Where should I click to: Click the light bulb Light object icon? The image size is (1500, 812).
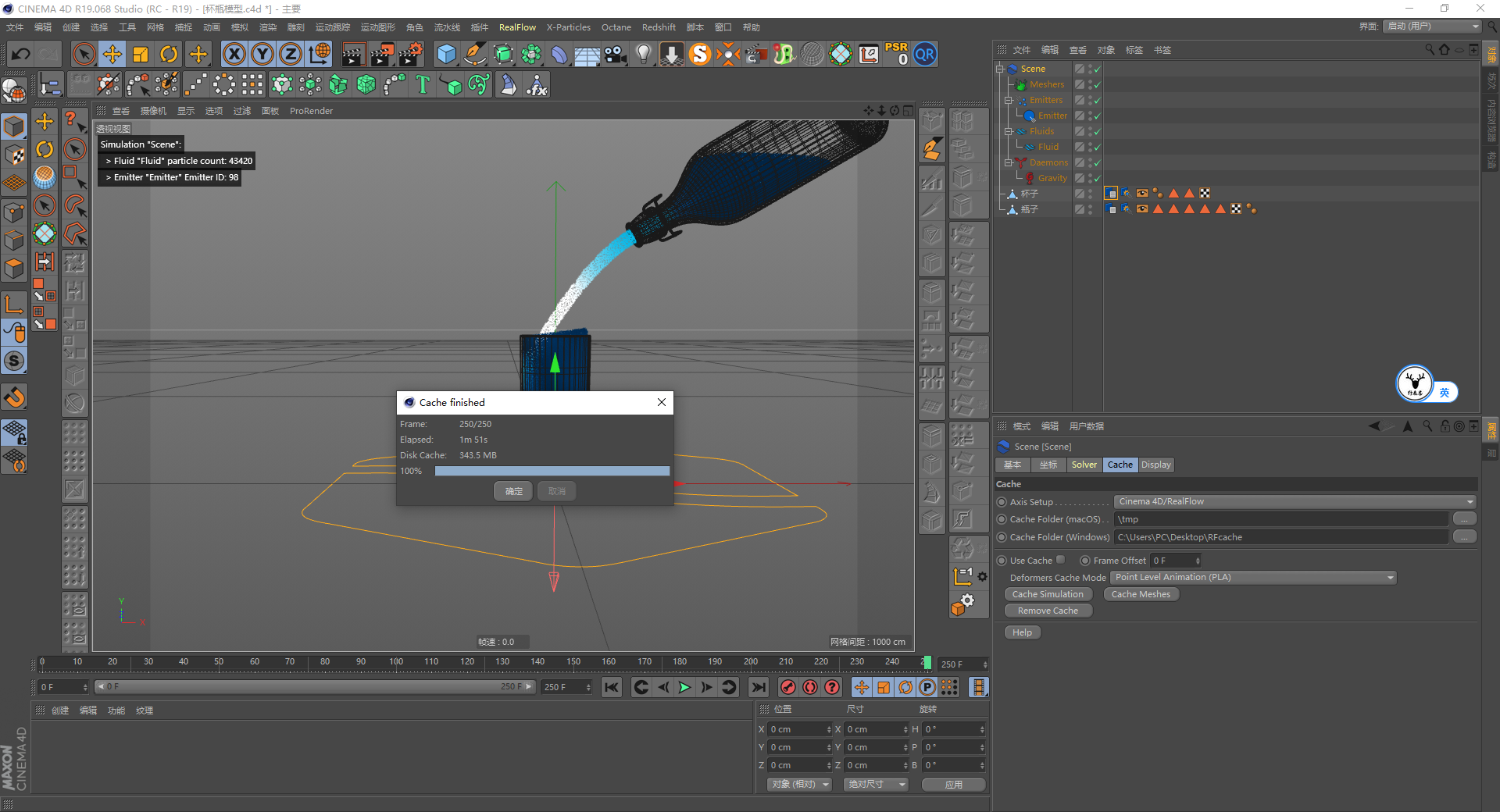point(643,55)
